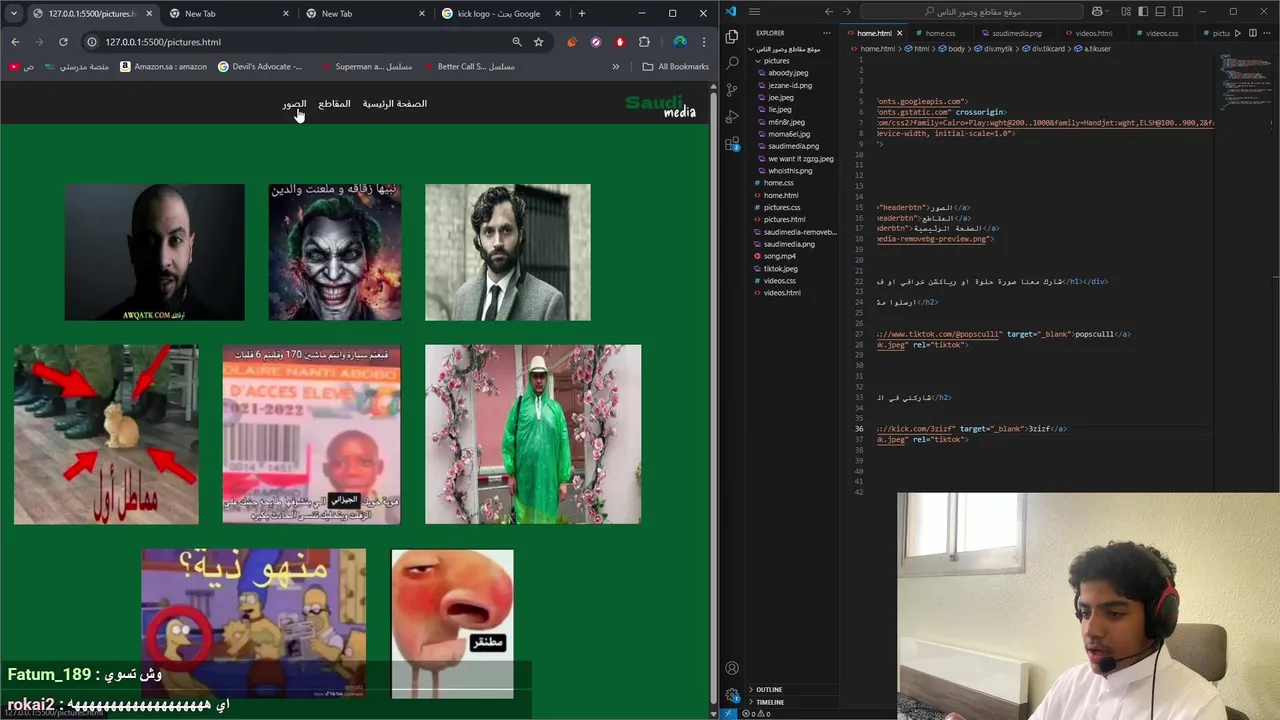Viewport: 1280px width, 720px height.
Task: Bookmark this page with star icon
Action: tap(538, 42)
